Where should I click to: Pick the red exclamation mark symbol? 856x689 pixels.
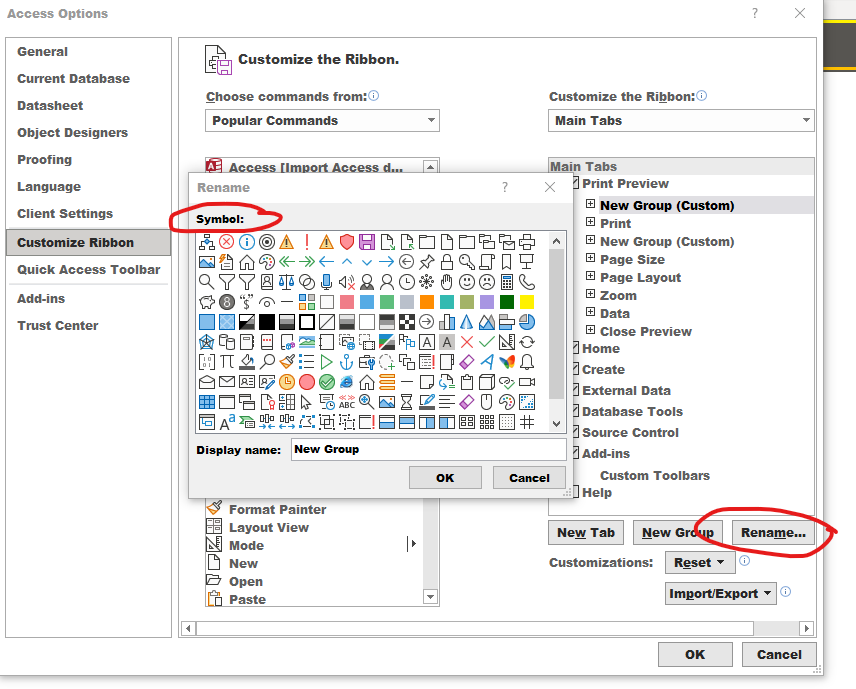[x=307, y=241]
